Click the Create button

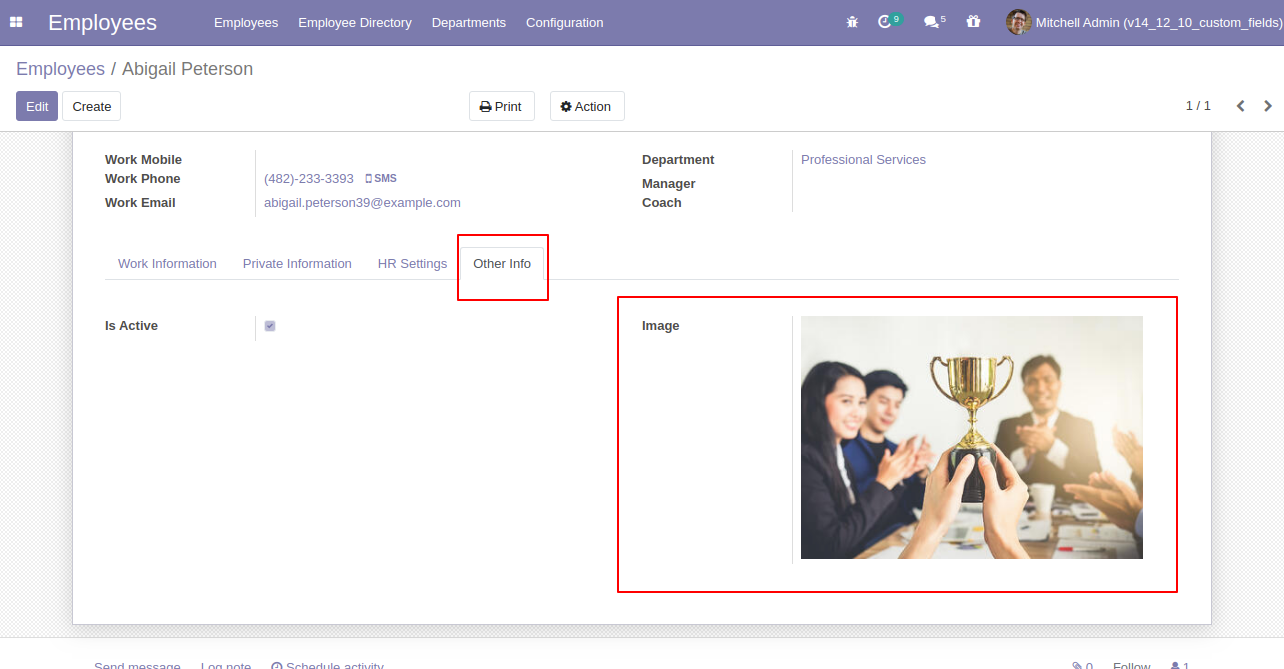coord(92,106)
